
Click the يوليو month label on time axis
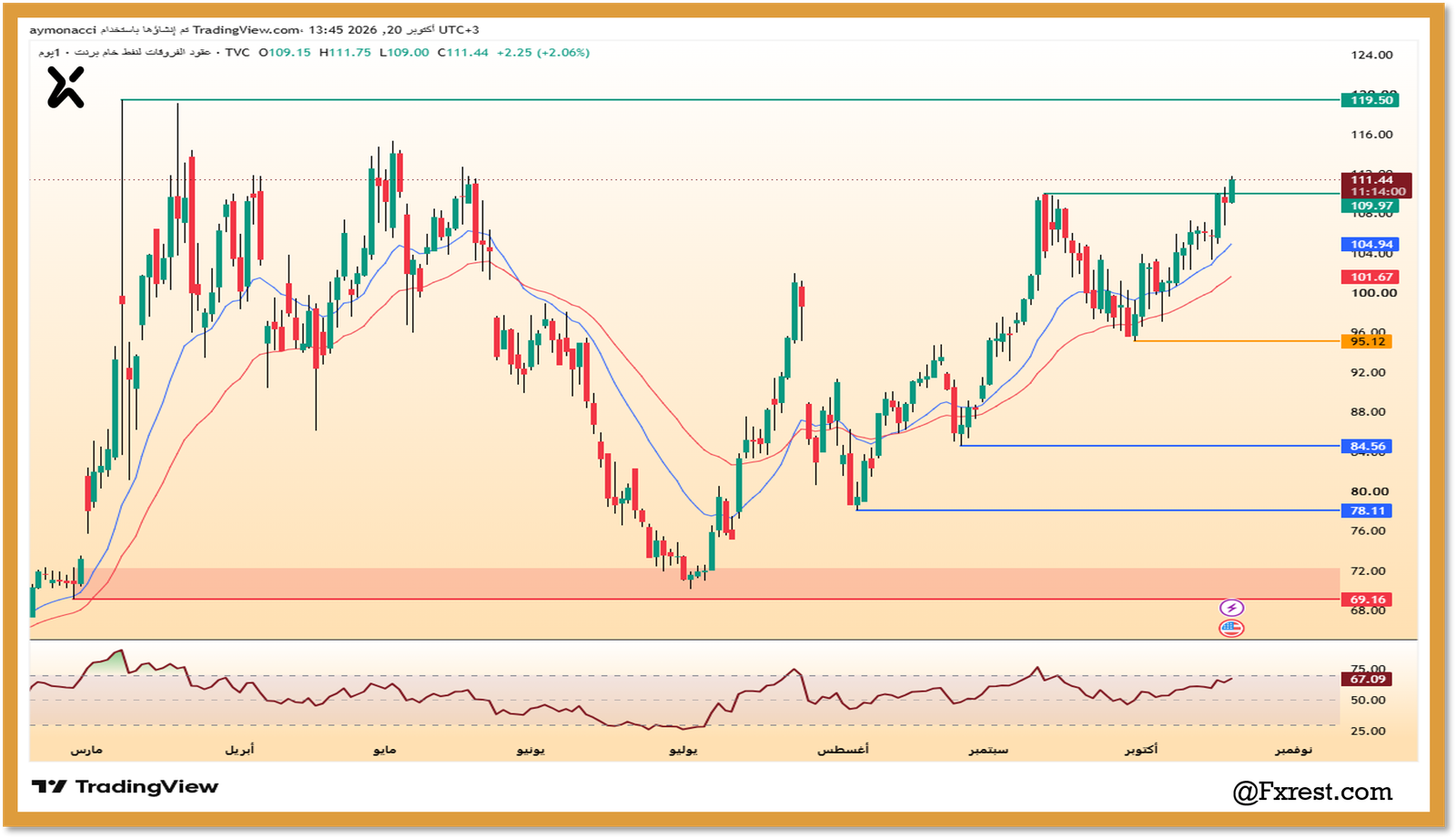click(682, 750)
